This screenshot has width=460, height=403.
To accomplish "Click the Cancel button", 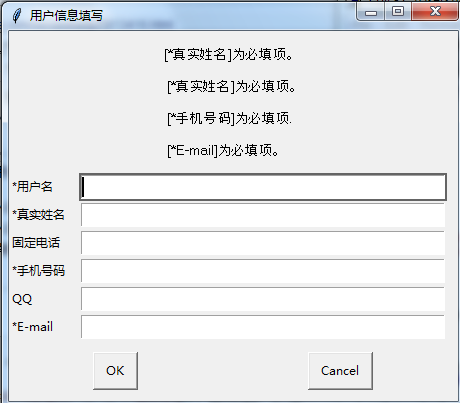I will click(x=340, y=371).
